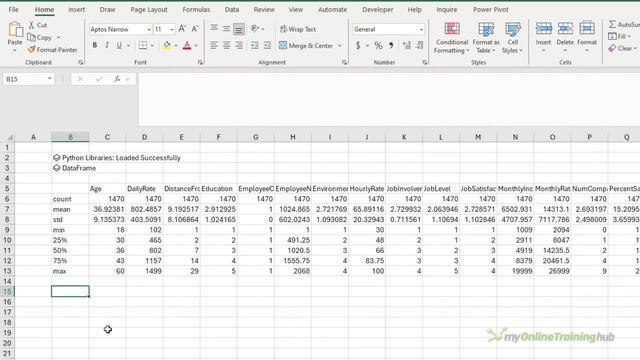Click into the formula bar
Screen dimensions: 640x360
(388, 99)
